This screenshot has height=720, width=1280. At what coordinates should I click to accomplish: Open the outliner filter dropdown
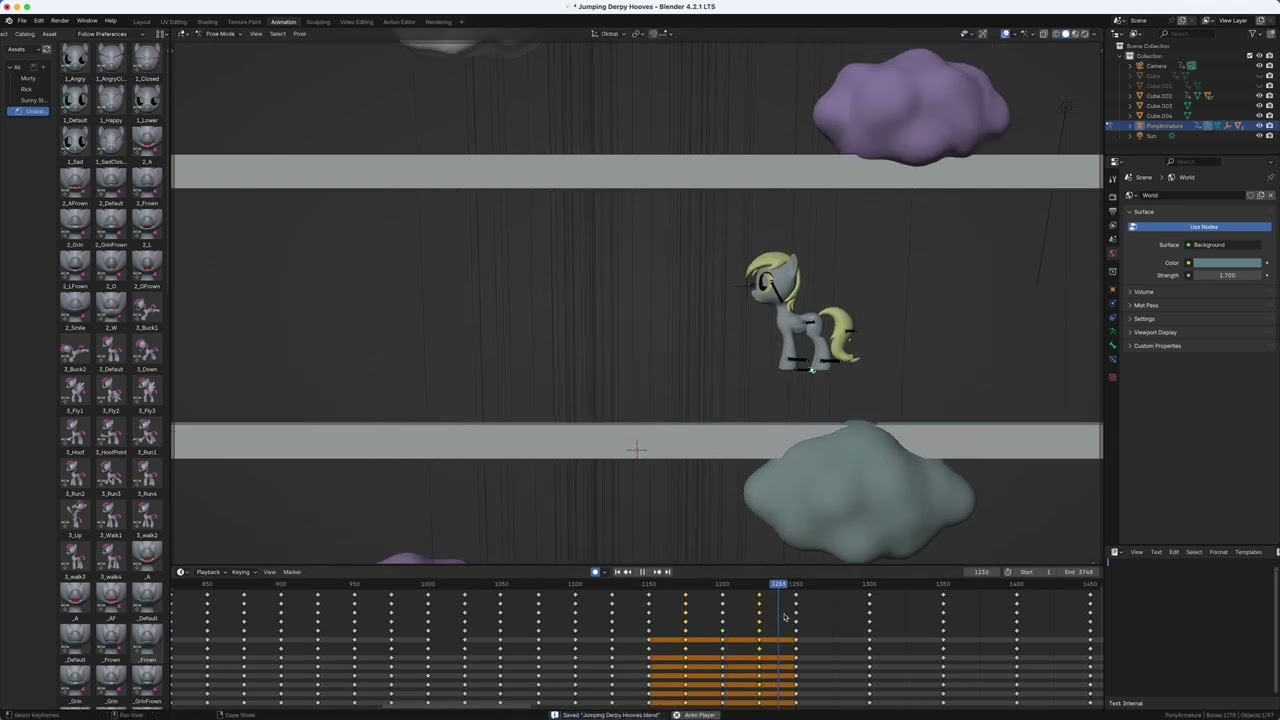[x=1254, y=34]
